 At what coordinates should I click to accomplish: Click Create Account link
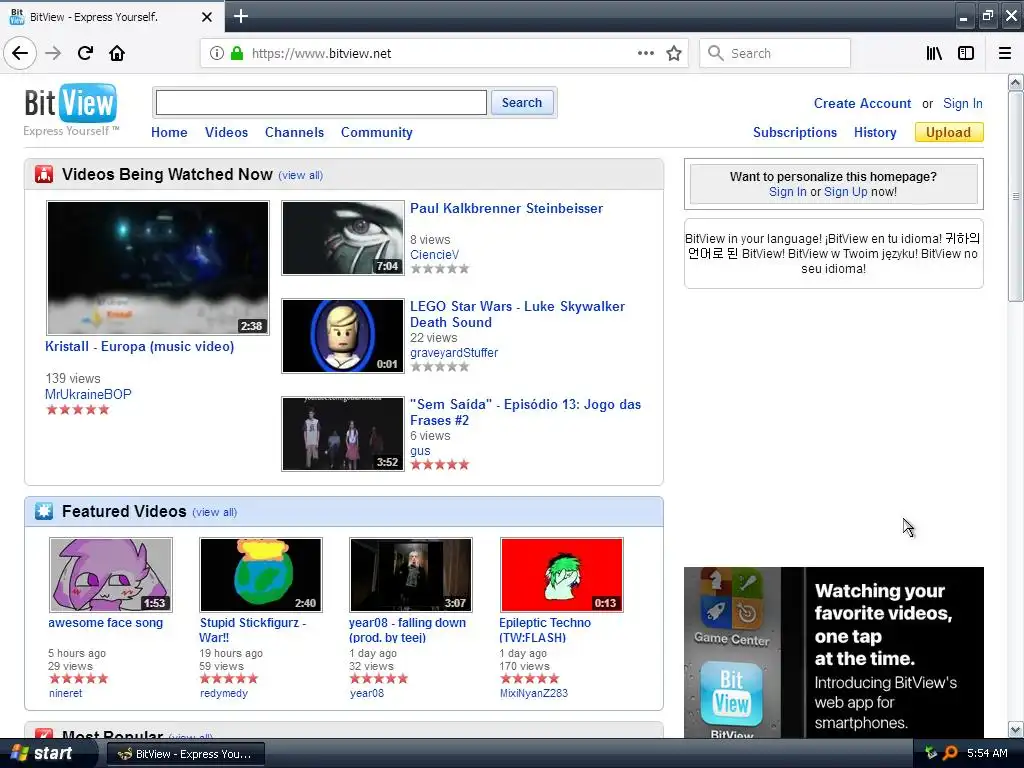(862, 103)
